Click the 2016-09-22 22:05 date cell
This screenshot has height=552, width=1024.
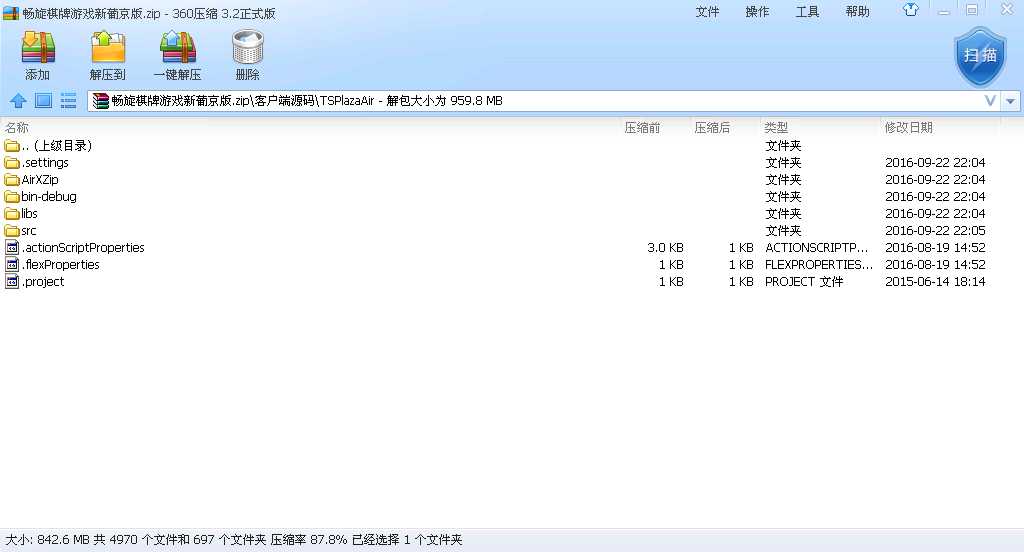coord(935,231)
